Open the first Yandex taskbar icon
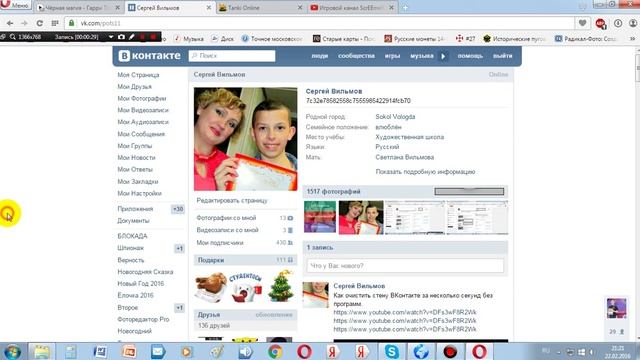 click(x=333, y=352)
